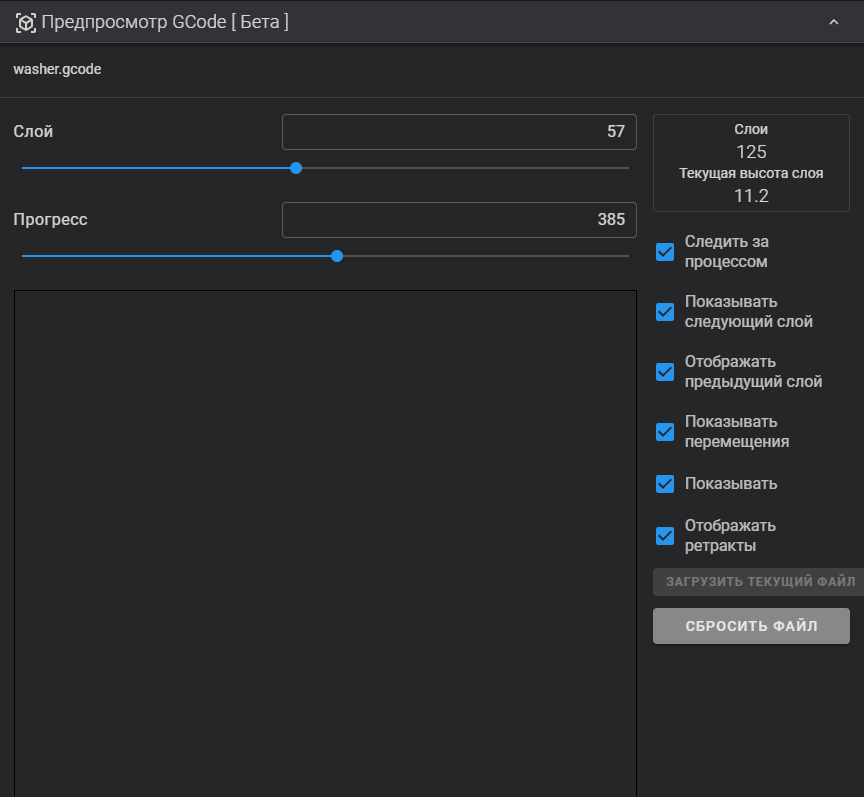Disable Отображать ретракты

(x=664, y=536)
